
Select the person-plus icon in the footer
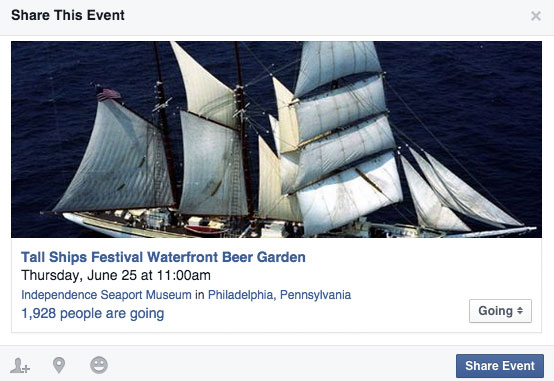pos(20,365)
